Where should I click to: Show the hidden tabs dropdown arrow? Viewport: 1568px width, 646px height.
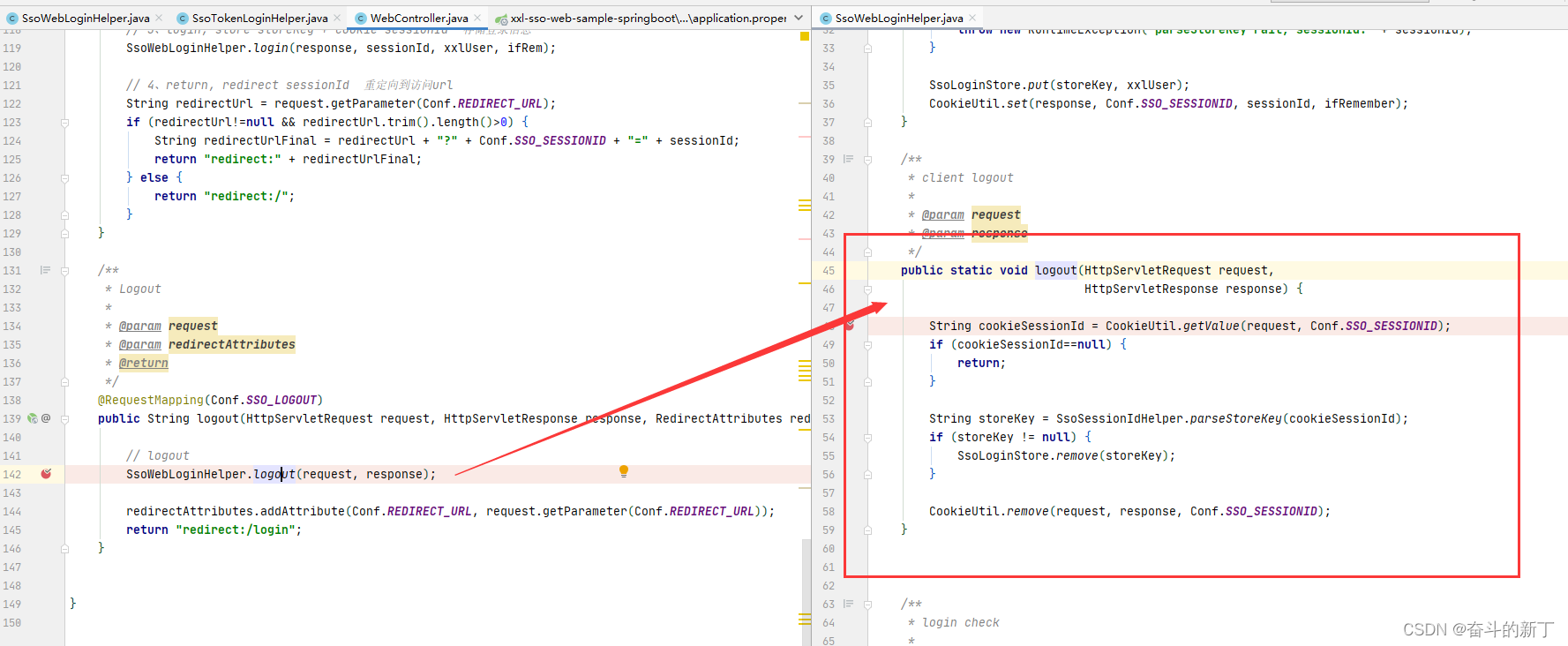click(x=799, y=18)
